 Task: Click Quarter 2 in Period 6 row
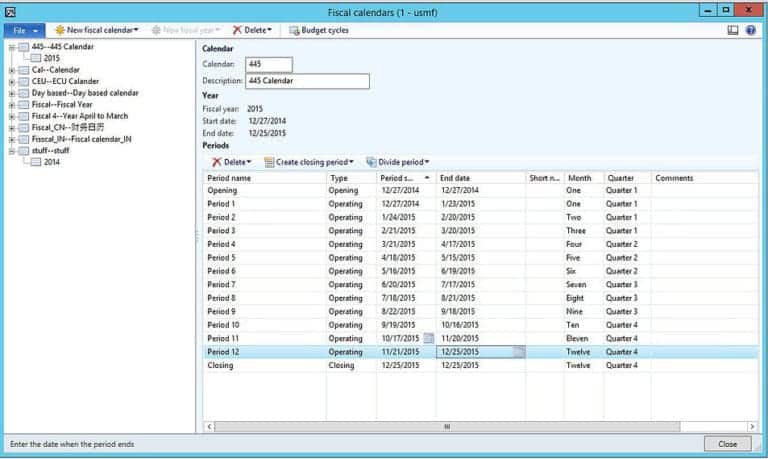(x=622, y=271)
